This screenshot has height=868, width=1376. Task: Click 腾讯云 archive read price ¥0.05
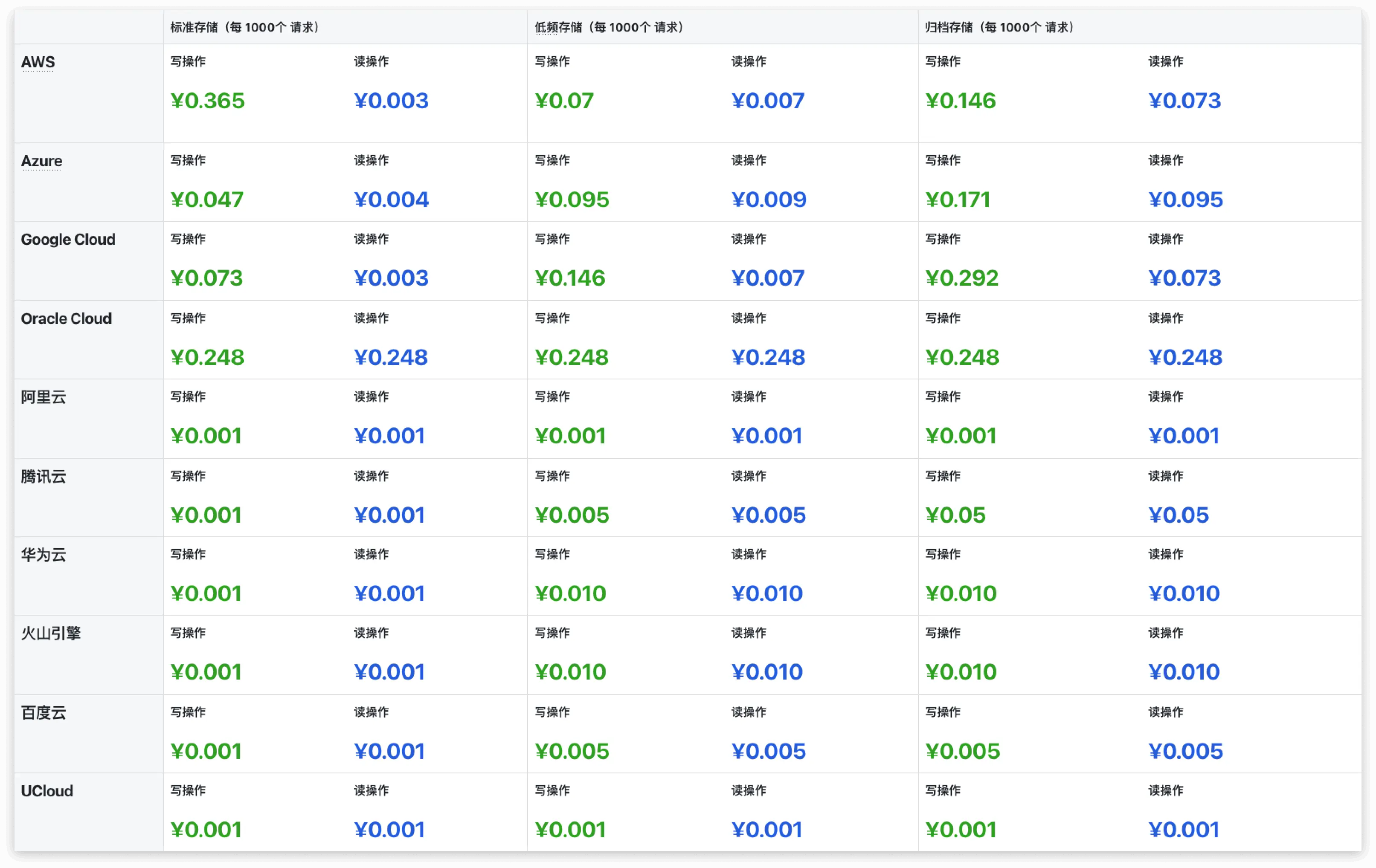point(1178,516)
